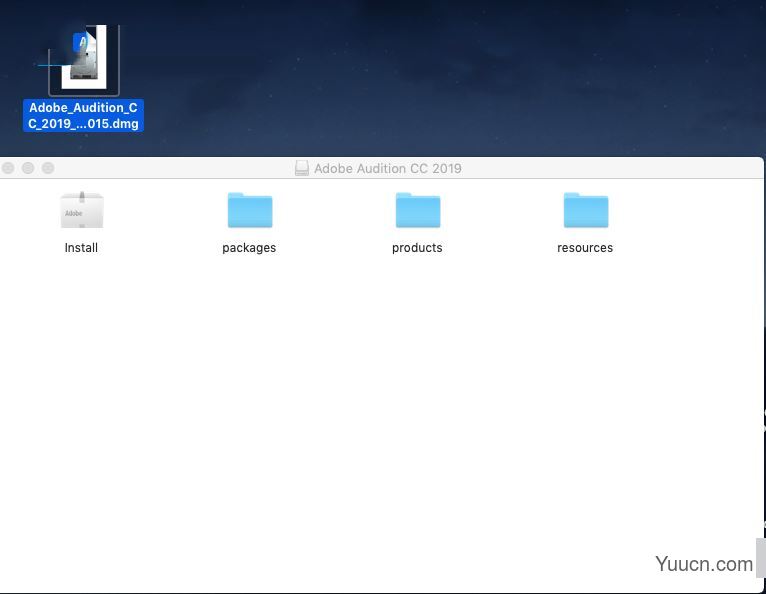Screen dimensions: 766x594
Task: Click the empty title bar area right of the title
Action: 620,168
